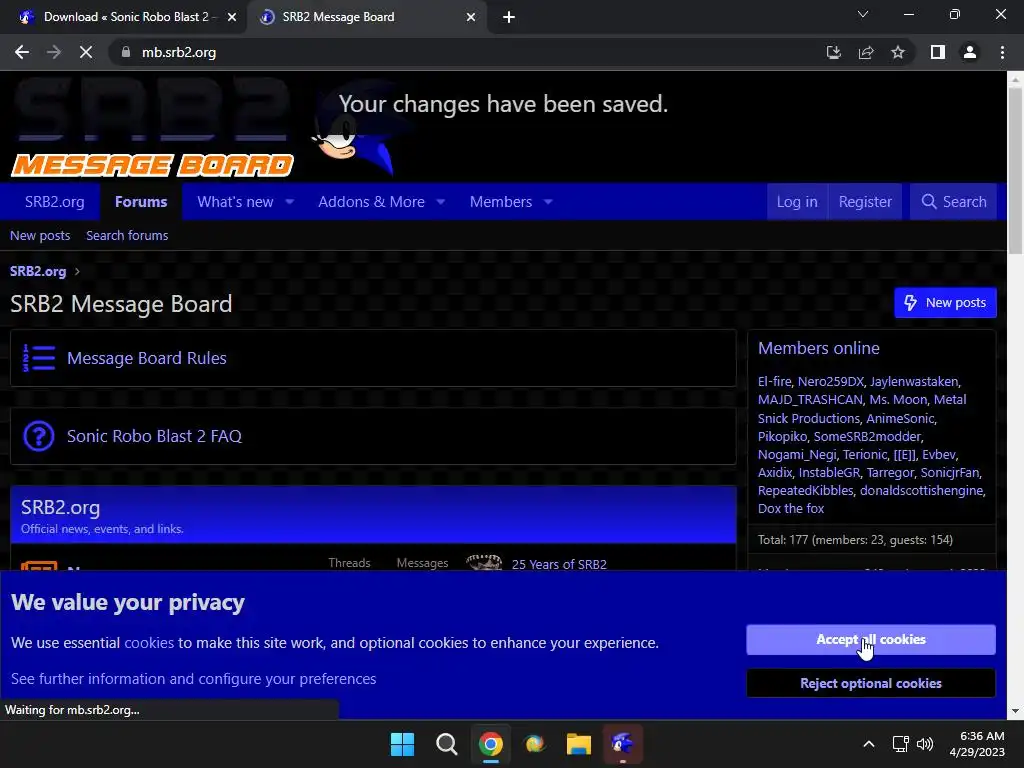Viewport: 1024px width, 768px height.
Task: Click the page vertical scrollbar
Action: pos(1015,172)
